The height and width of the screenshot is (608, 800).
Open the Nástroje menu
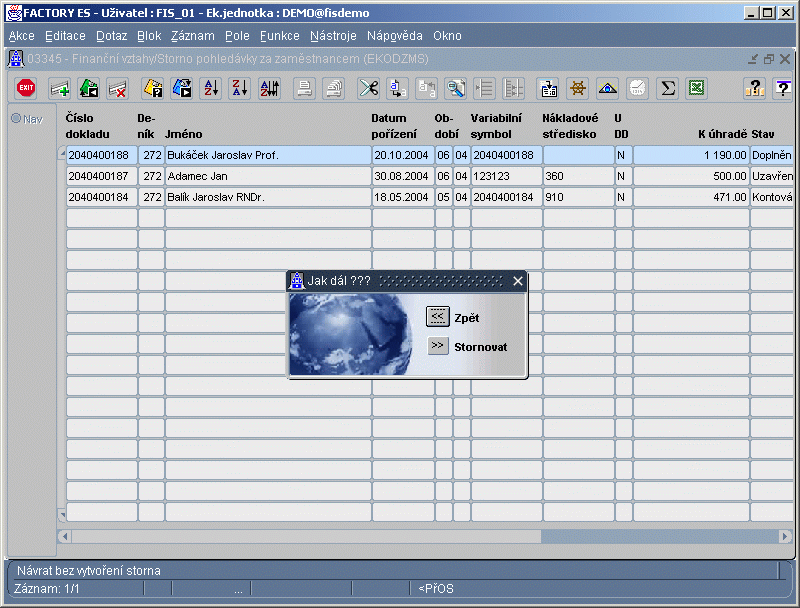(x=333, y=36)
